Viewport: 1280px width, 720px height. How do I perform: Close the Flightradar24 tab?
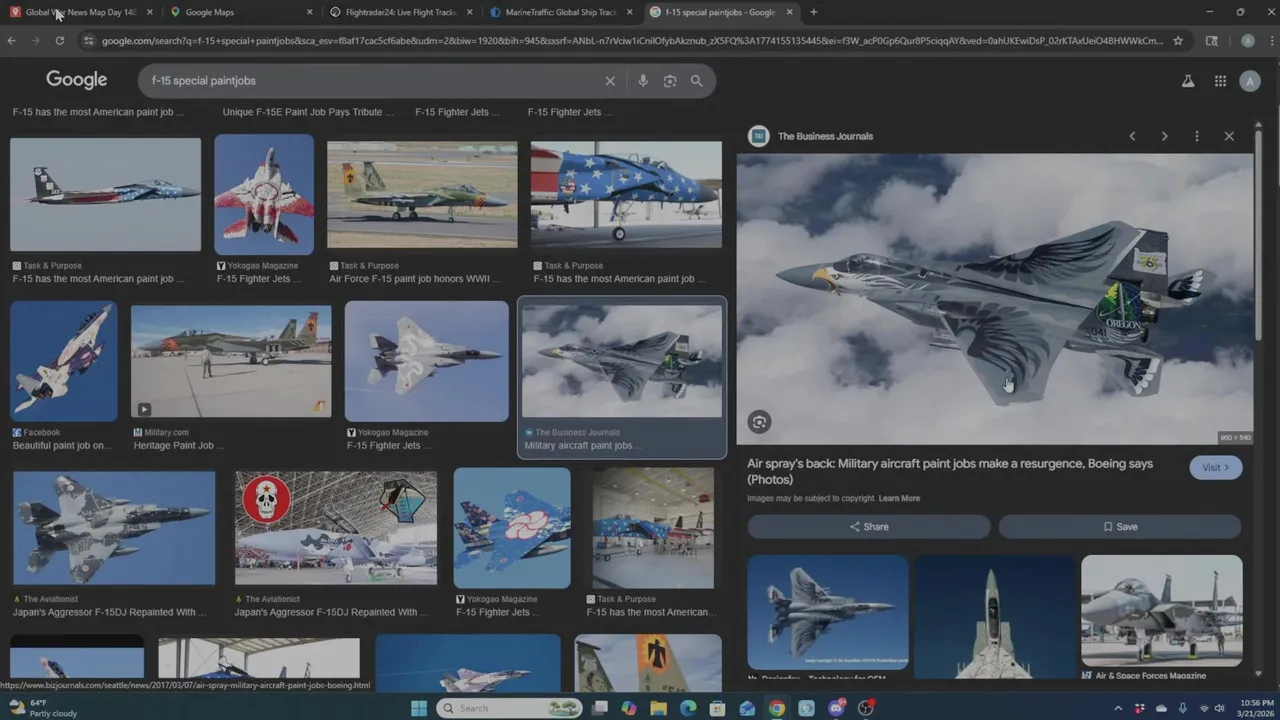470,12
